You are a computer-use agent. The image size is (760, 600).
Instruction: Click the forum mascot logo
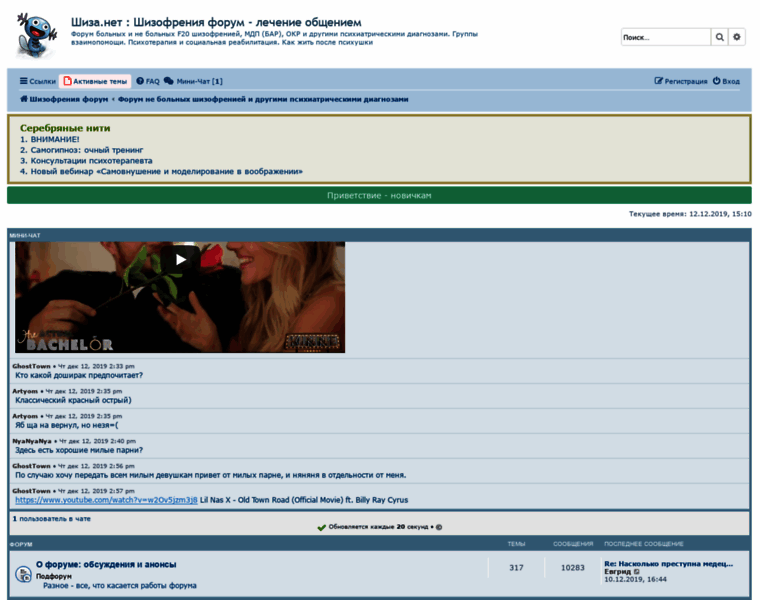point(36,35)
